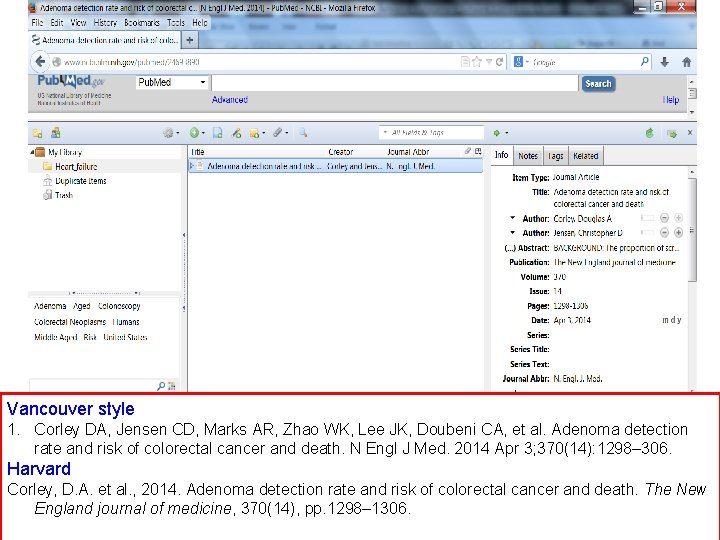The image size is (720, 540).
Task: Select Info tab
Action: point(501,155)
